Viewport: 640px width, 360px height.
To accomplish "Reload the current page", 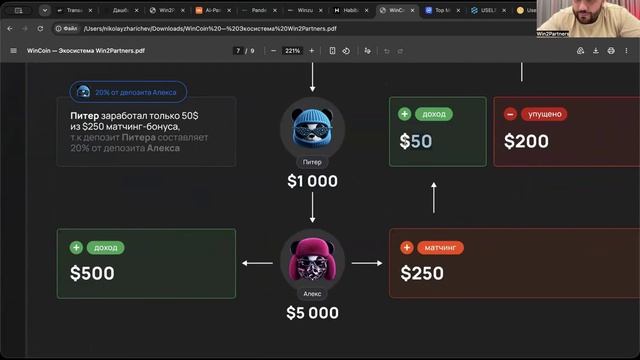I will (x=40, y=29).
